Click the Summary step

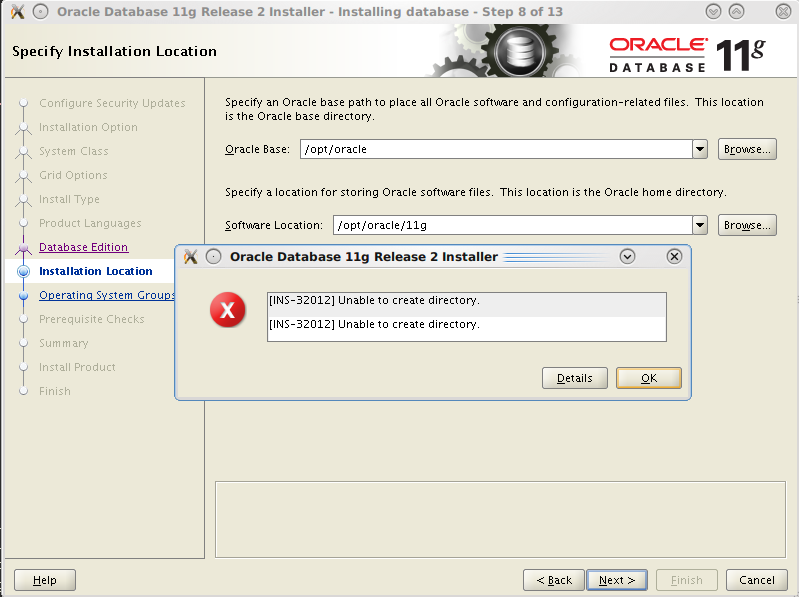tap(64, 343)
